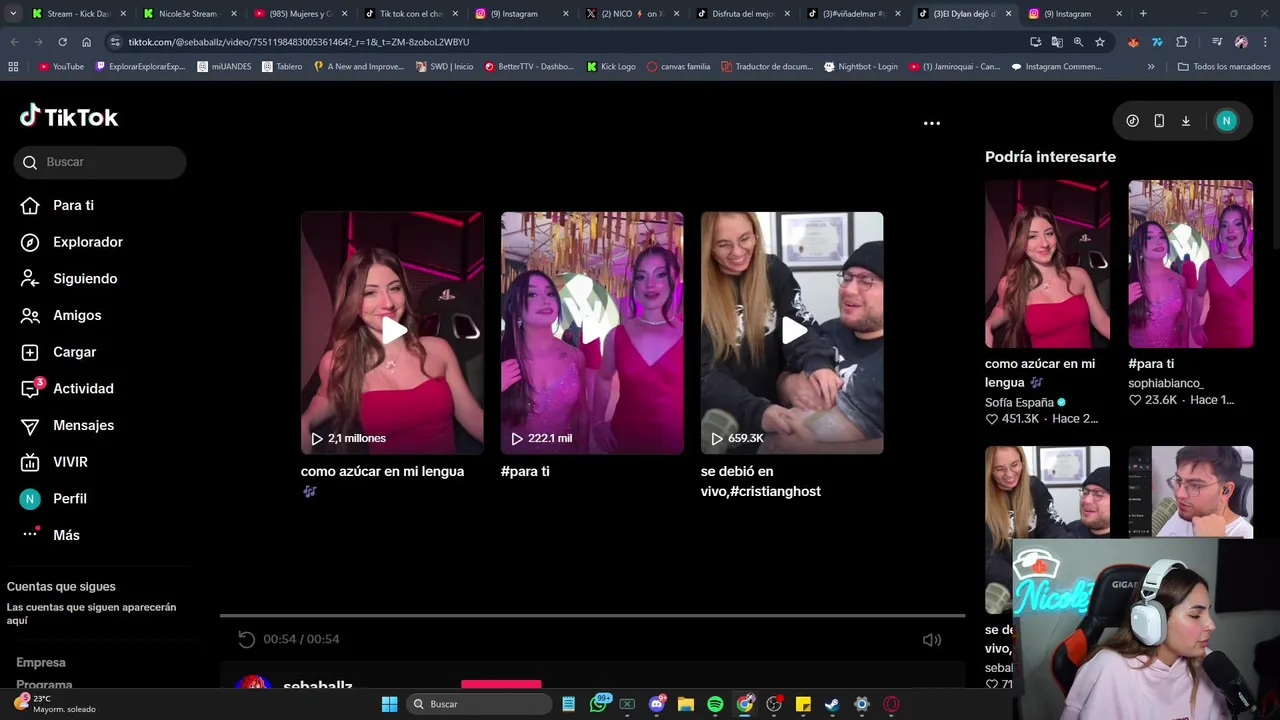Click the sebaballz username below the video
This screenshot has width=1280, height=720.
318,685
